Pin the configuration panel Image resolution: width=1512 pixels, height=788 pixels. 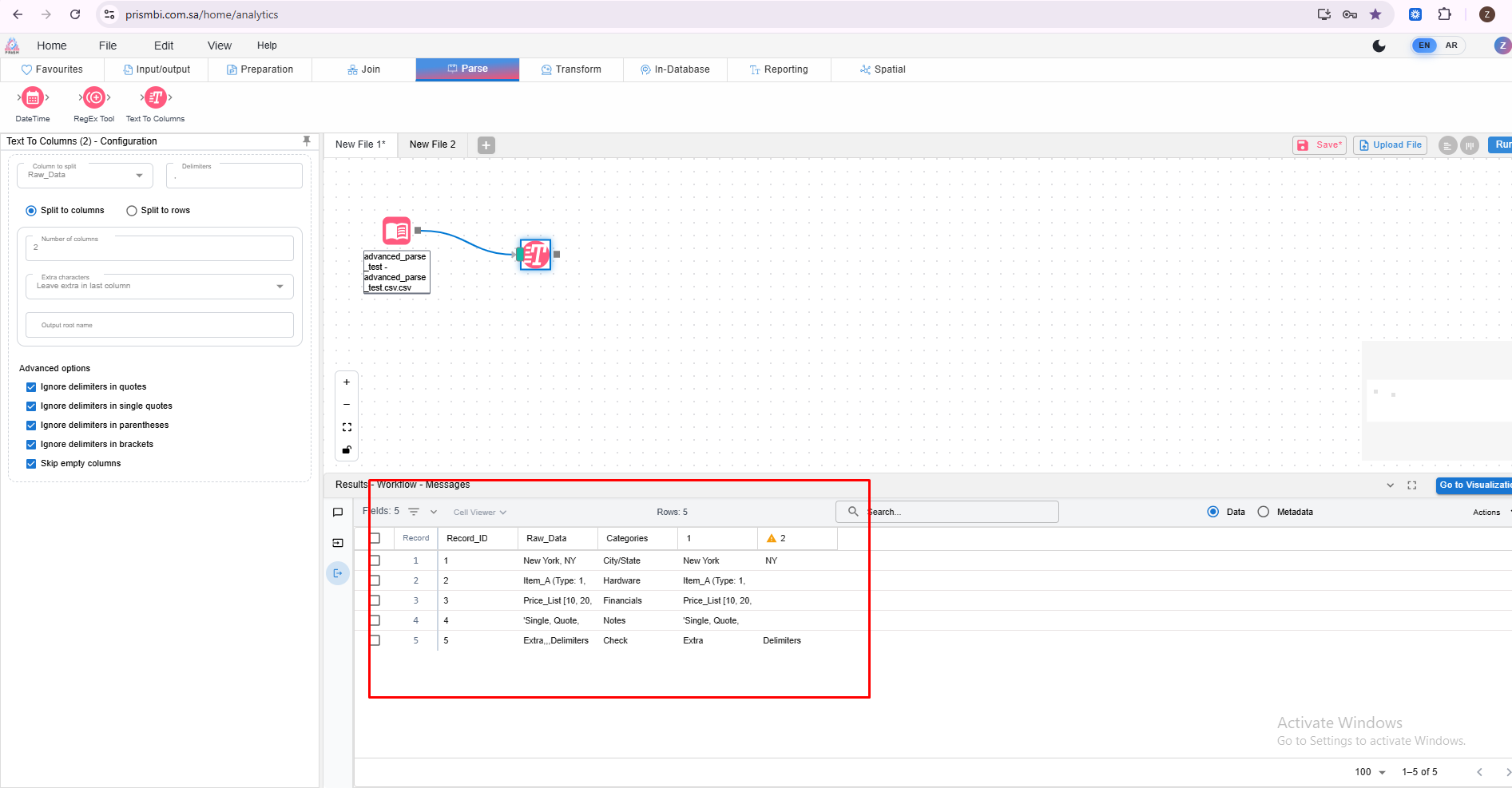(x=307, y=141)
